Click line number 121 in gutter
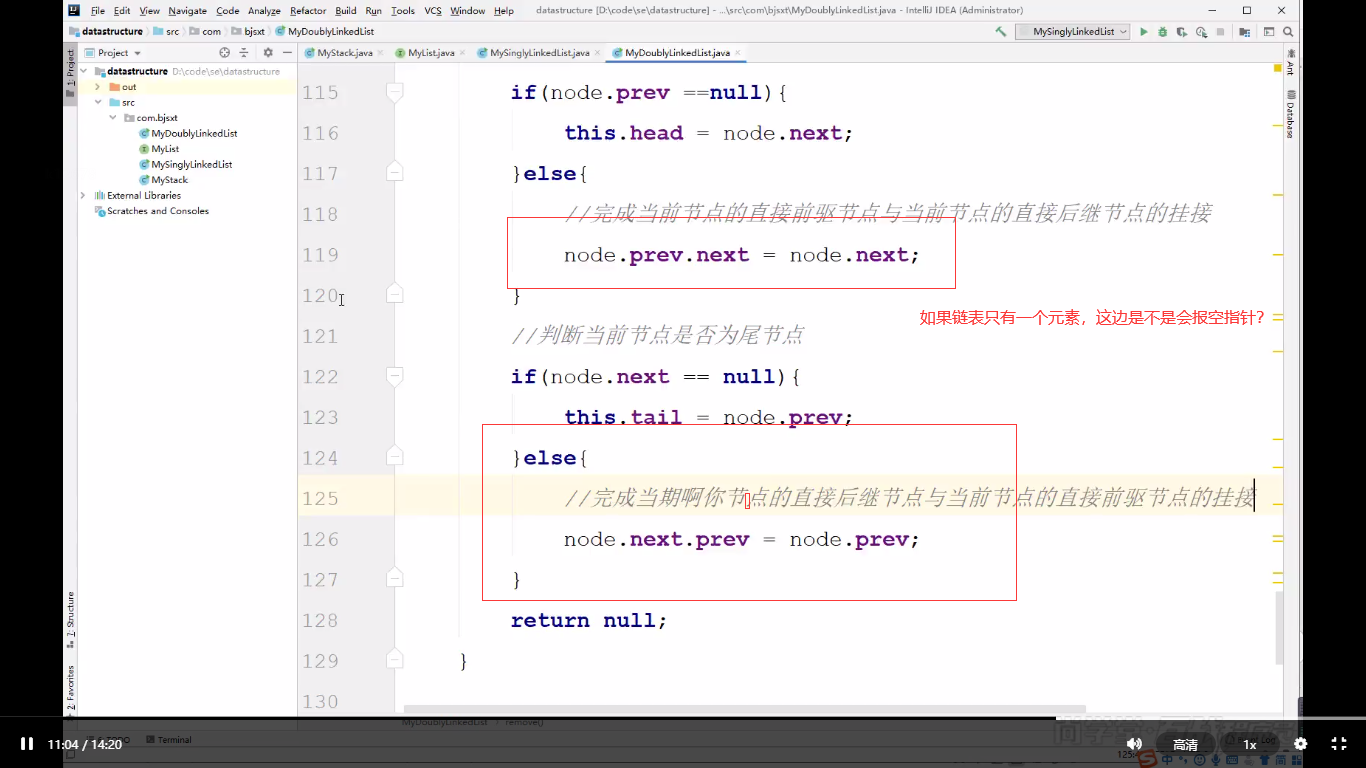1366x768 pixels. (x=320, y=336)
